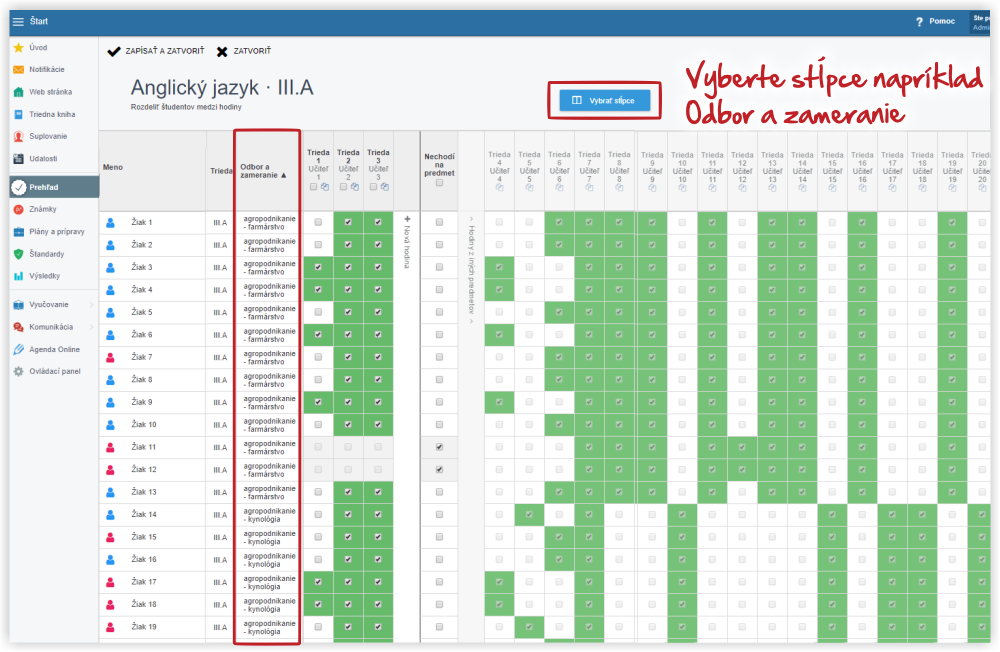Select the Žiak 18 name
The width and height of the screenshot is (1000, 652).
[143, 604]
